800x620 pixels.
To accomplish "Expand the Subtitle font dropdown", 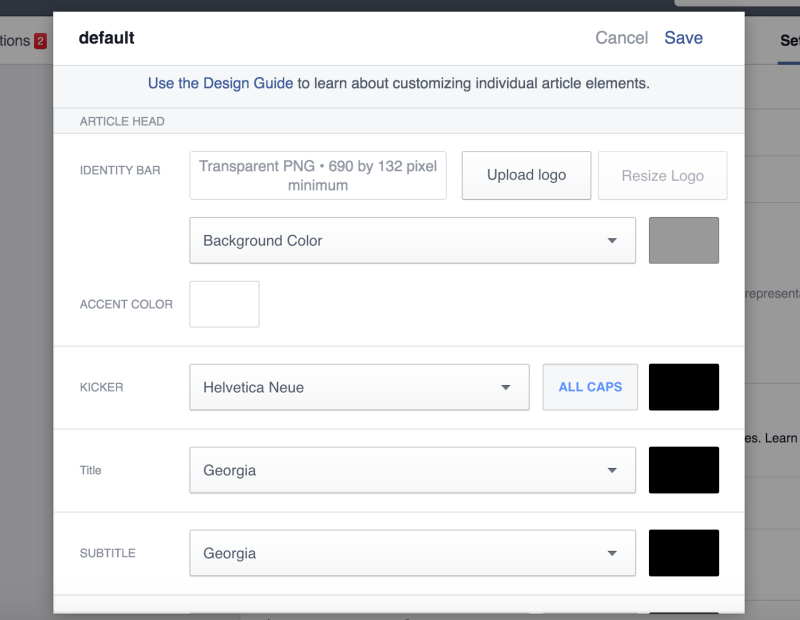I will 412,553.
